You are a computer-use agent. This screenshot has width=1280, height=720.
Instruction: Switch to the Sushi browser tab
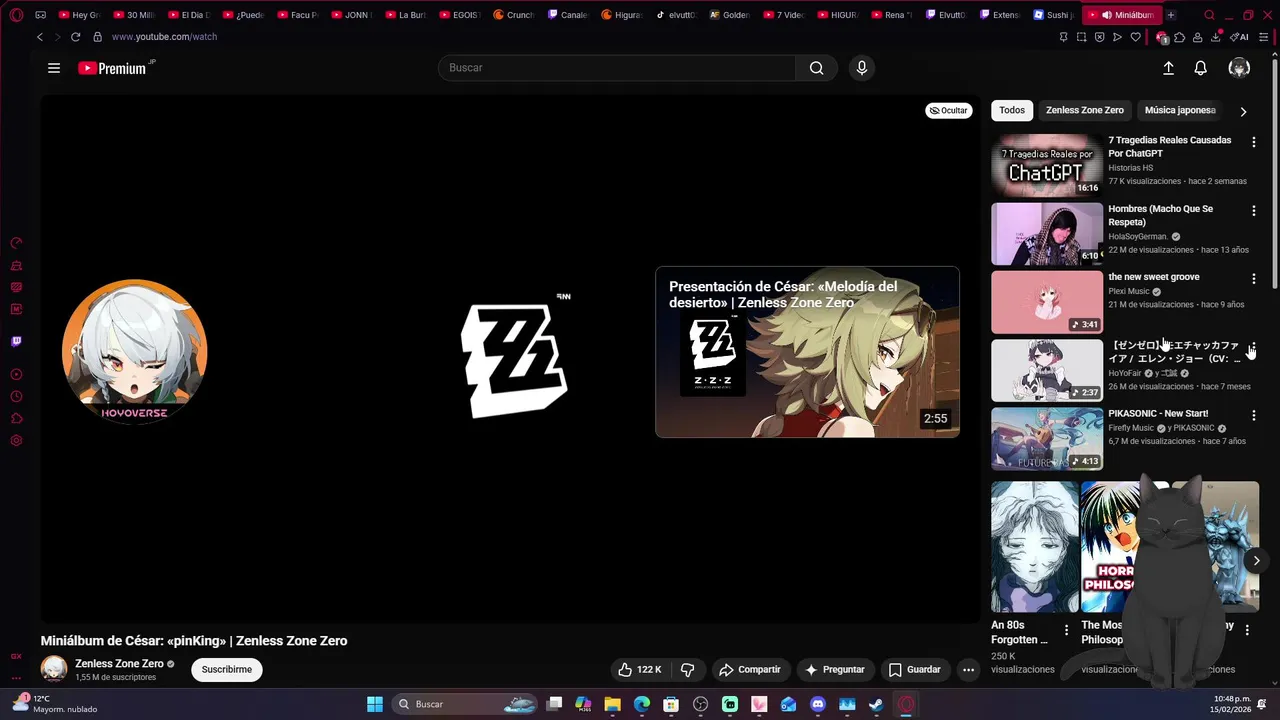1054,15
